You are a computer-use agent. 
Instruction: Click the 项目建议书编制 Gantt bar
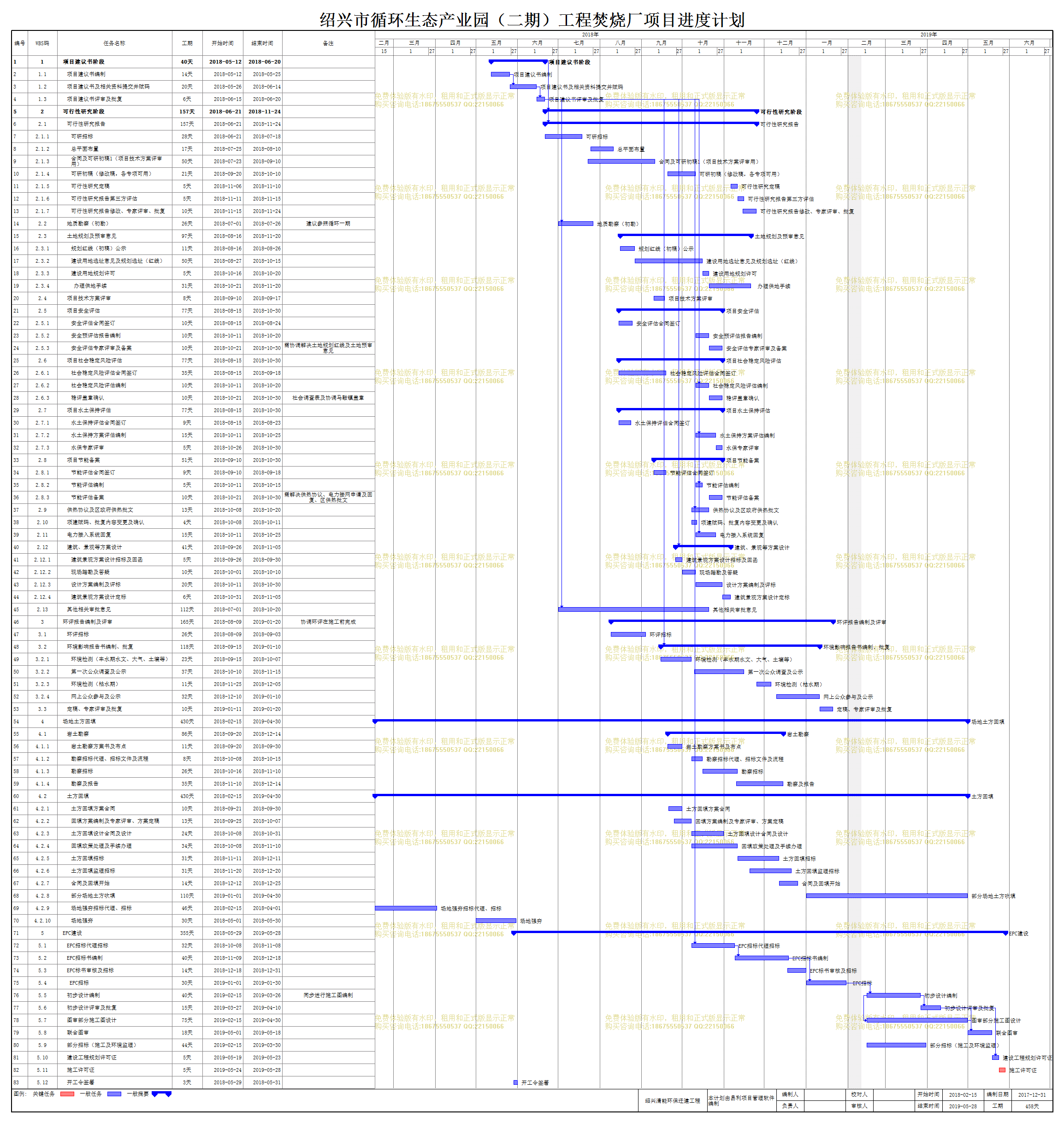tap(500, 74)
